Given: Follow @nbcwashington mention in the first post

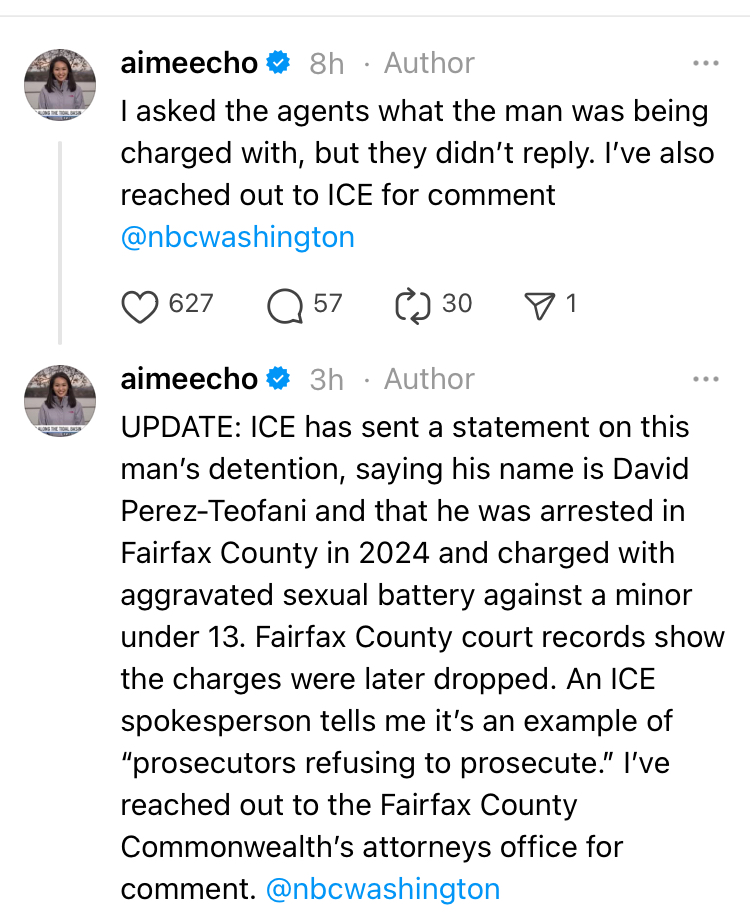Looking at the screenshot, I should coord(237,238).
